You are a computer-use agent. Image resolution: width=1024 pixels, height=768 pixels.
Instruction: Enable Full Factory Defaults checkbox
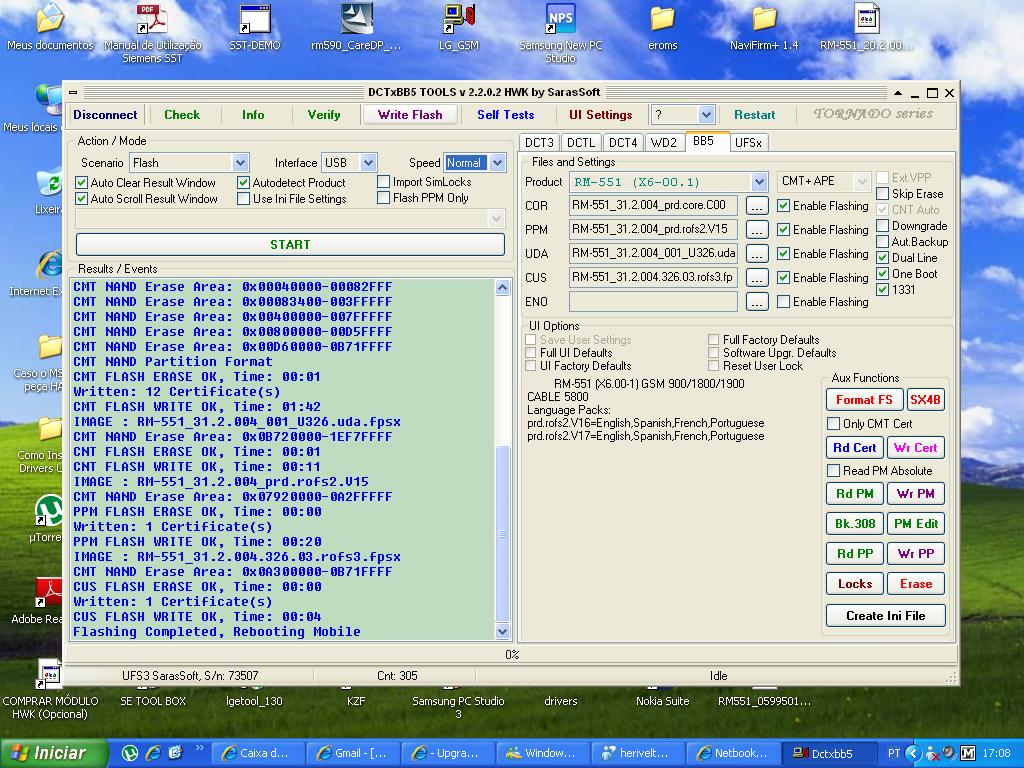714,340
